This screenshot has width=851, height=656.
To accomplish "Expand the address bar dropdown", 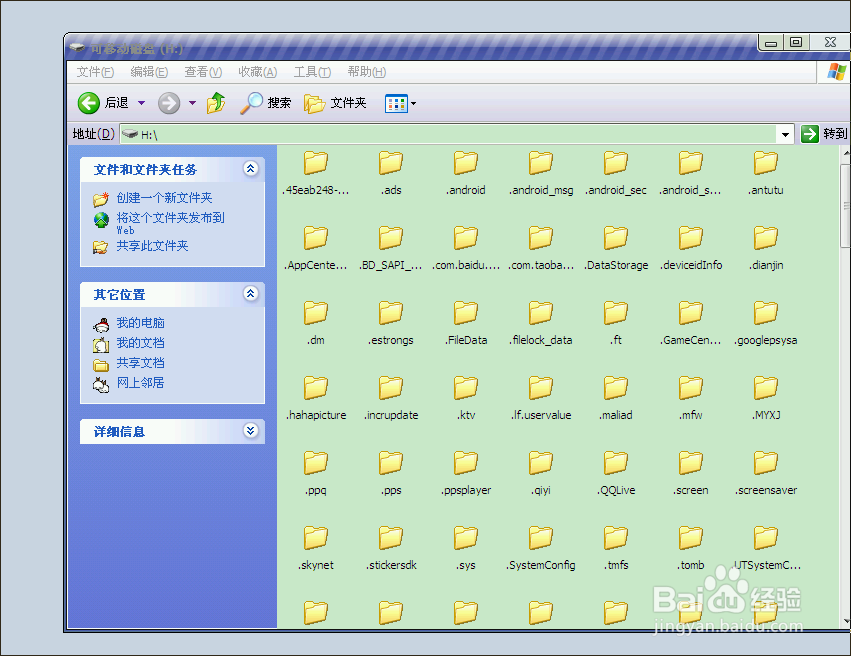I will (785, 134).
